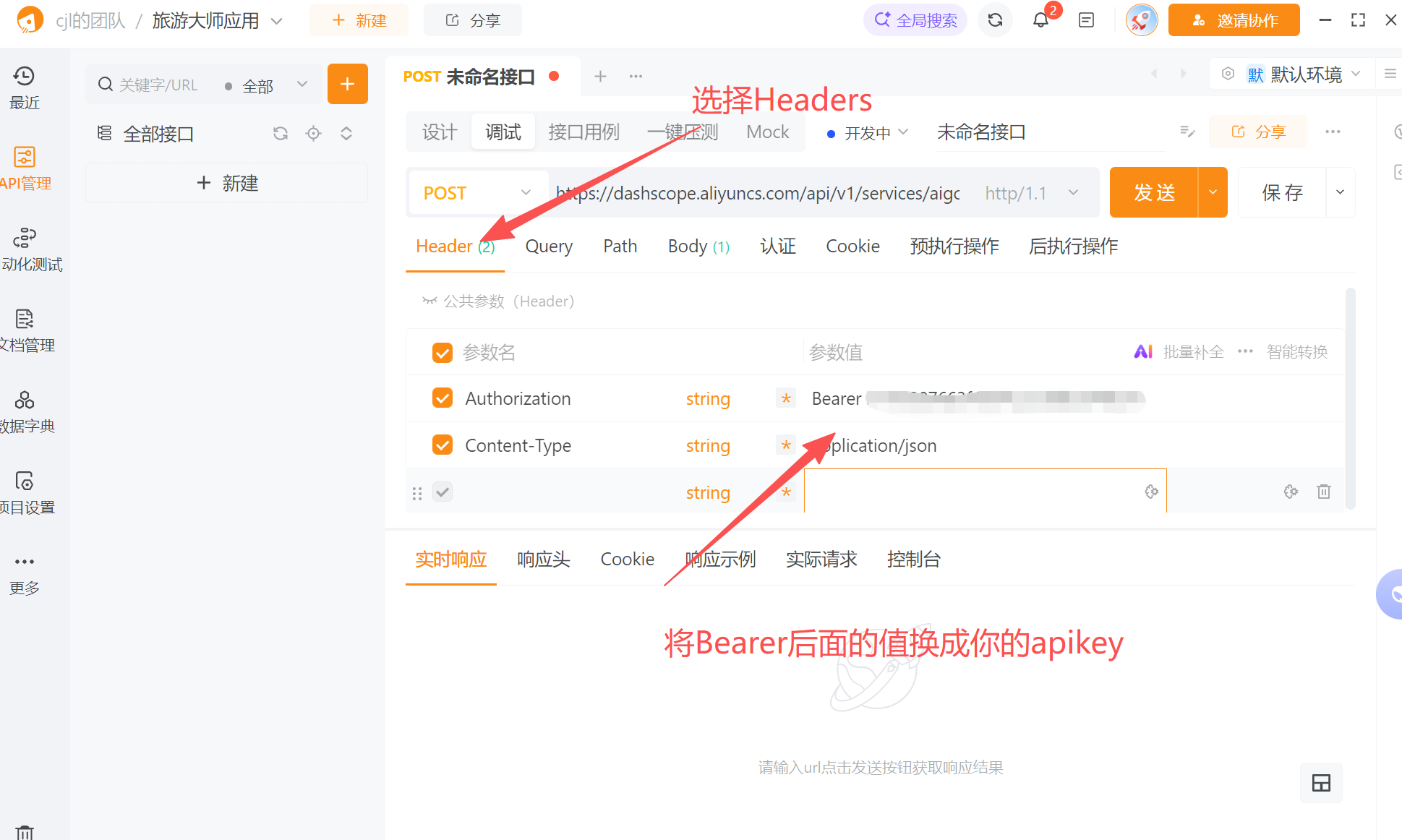This screenshot has width=1402, height=840.
Task: Open the 开发中 status dropdown
Action: pyautogui.click(x=868, y=133)
